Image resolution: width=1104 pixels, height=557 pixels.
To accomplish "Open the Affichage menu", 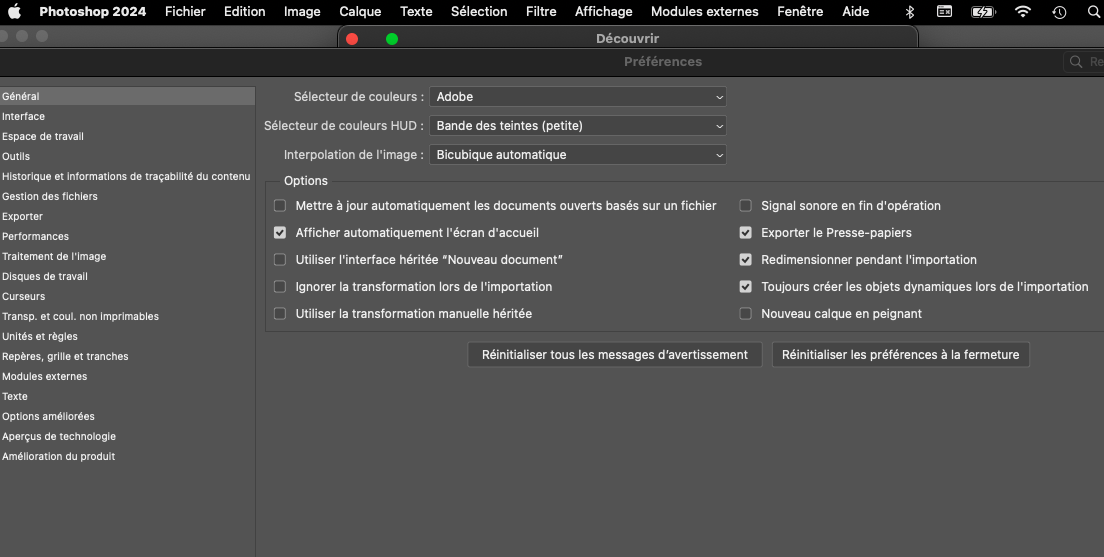I will pos(603,11).
